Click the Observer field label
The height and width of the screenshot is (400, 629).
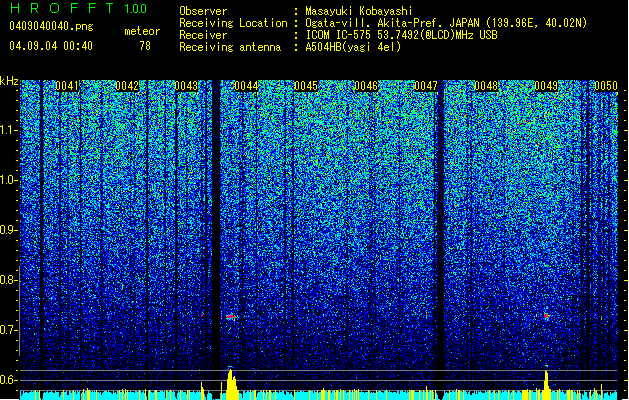[203, 11]
